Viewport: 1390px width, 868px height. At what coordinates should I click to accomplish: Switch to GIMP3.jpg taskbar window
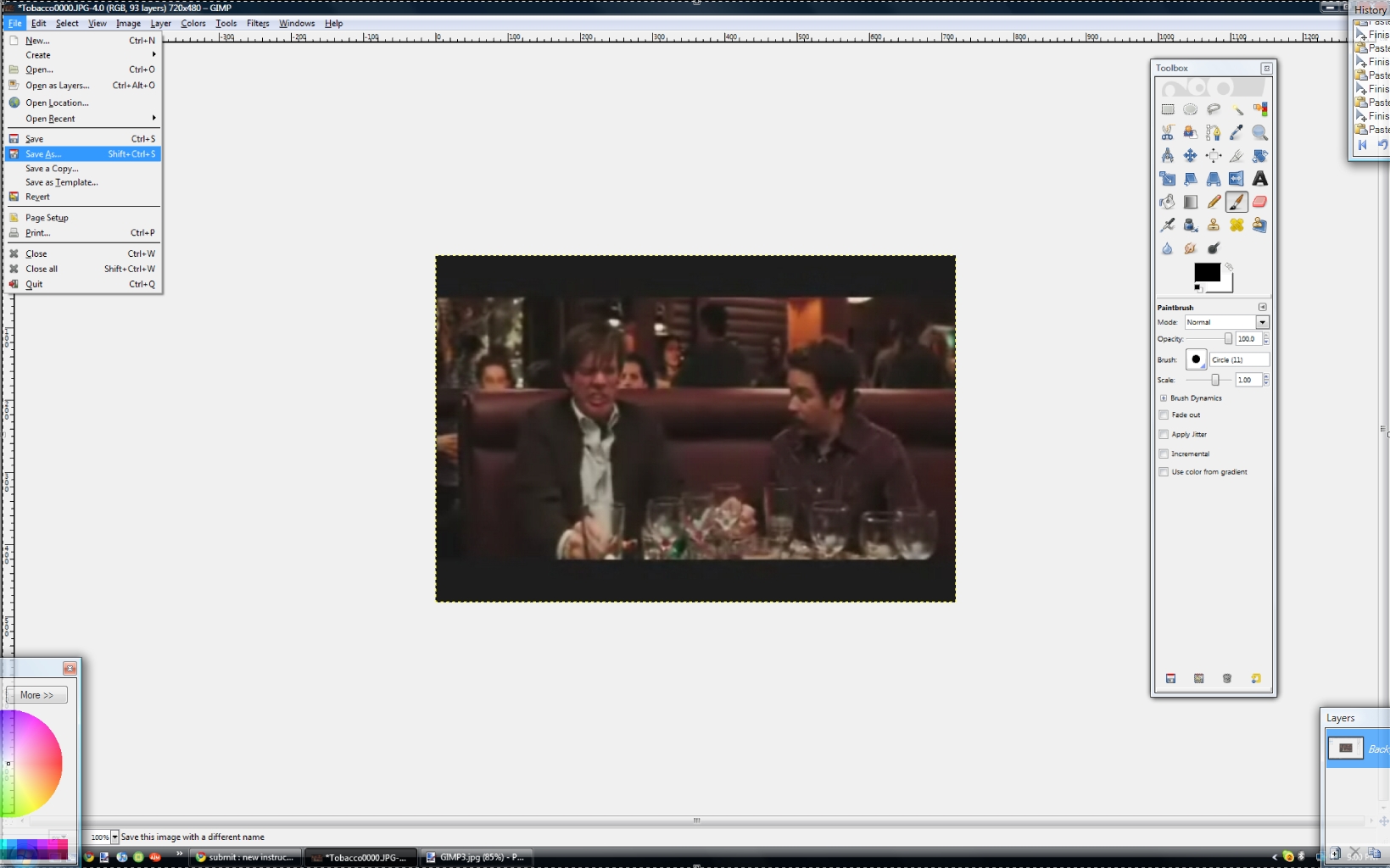click(x=475, y=858)
